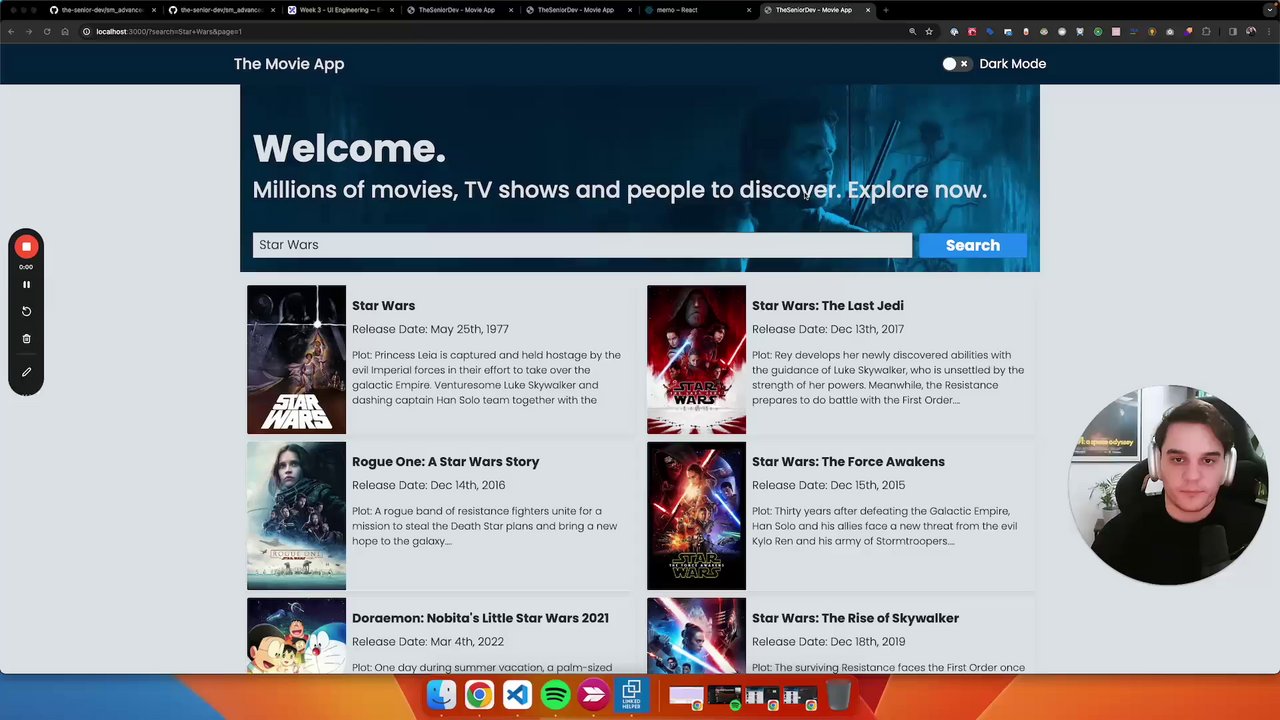
Task: Click 'Release Date: Dec 18th, 2019' text
Action: 828,642
